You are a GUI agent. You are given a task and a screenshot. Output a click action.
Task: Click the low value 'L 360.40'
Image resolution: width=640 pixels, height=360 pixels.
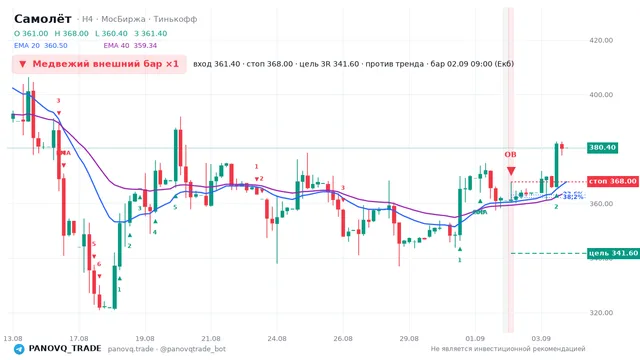click(x=111, y=33)
